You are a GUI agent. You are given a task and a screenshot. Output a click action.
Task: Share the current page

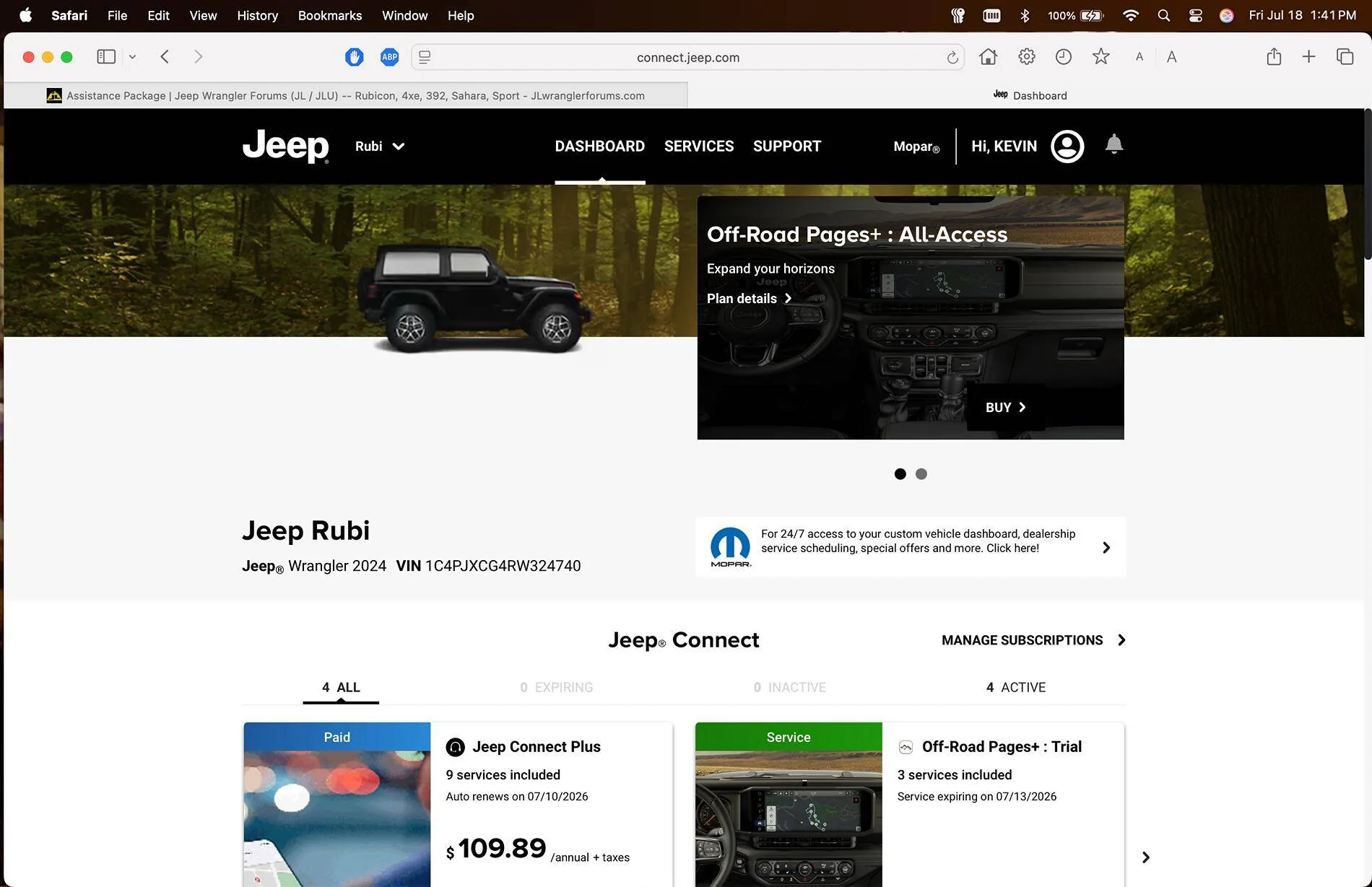coord(1274,56)
